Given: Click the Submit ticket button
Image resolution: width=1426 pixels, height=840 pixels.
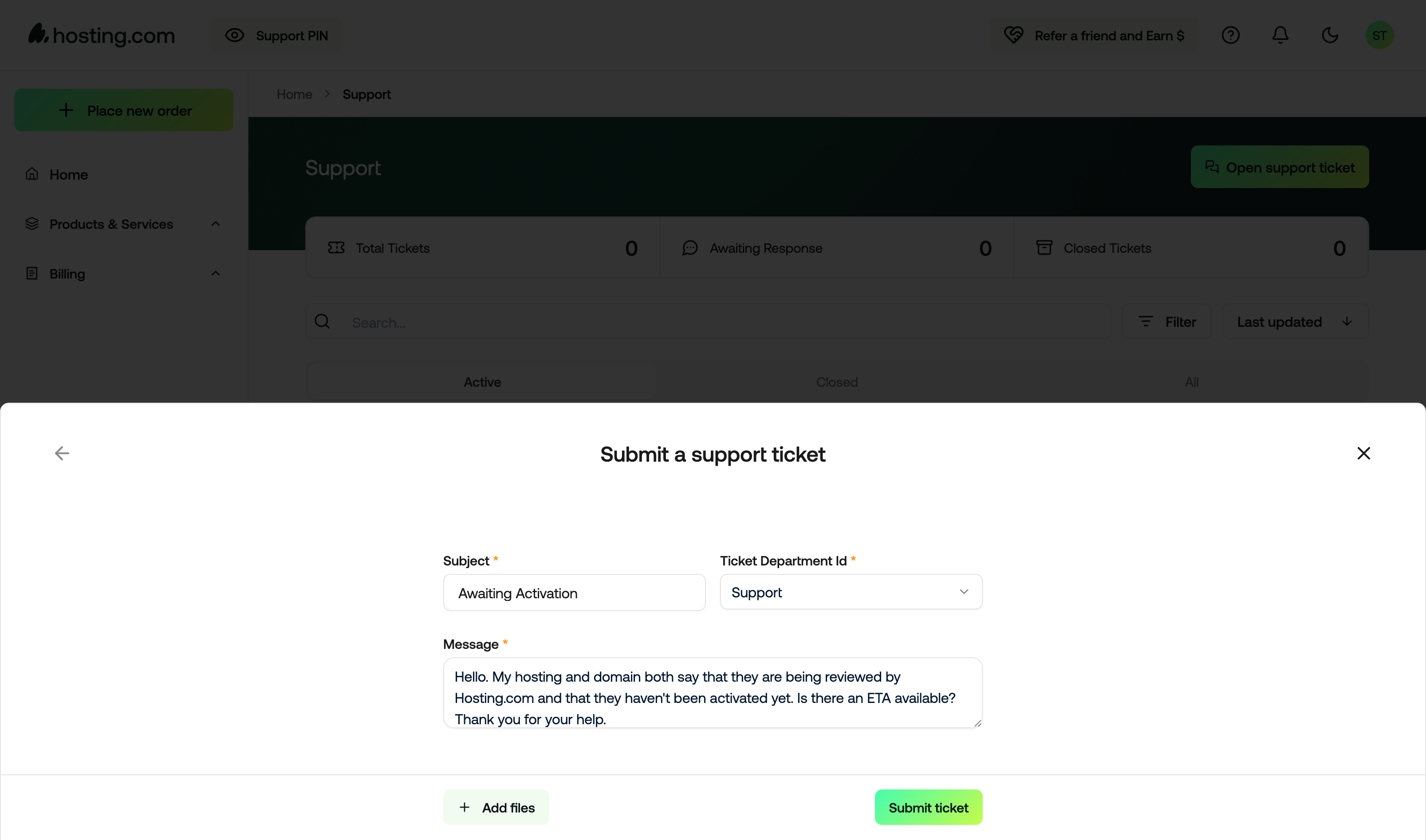Looking at the screenshot, I should (928, 807).
